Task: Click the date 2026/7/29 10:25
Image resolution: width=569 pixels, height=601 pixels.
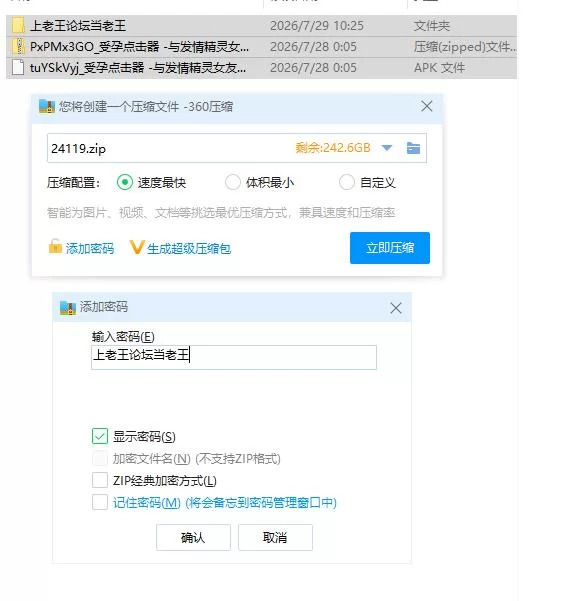Action: (x=317, y=26)
